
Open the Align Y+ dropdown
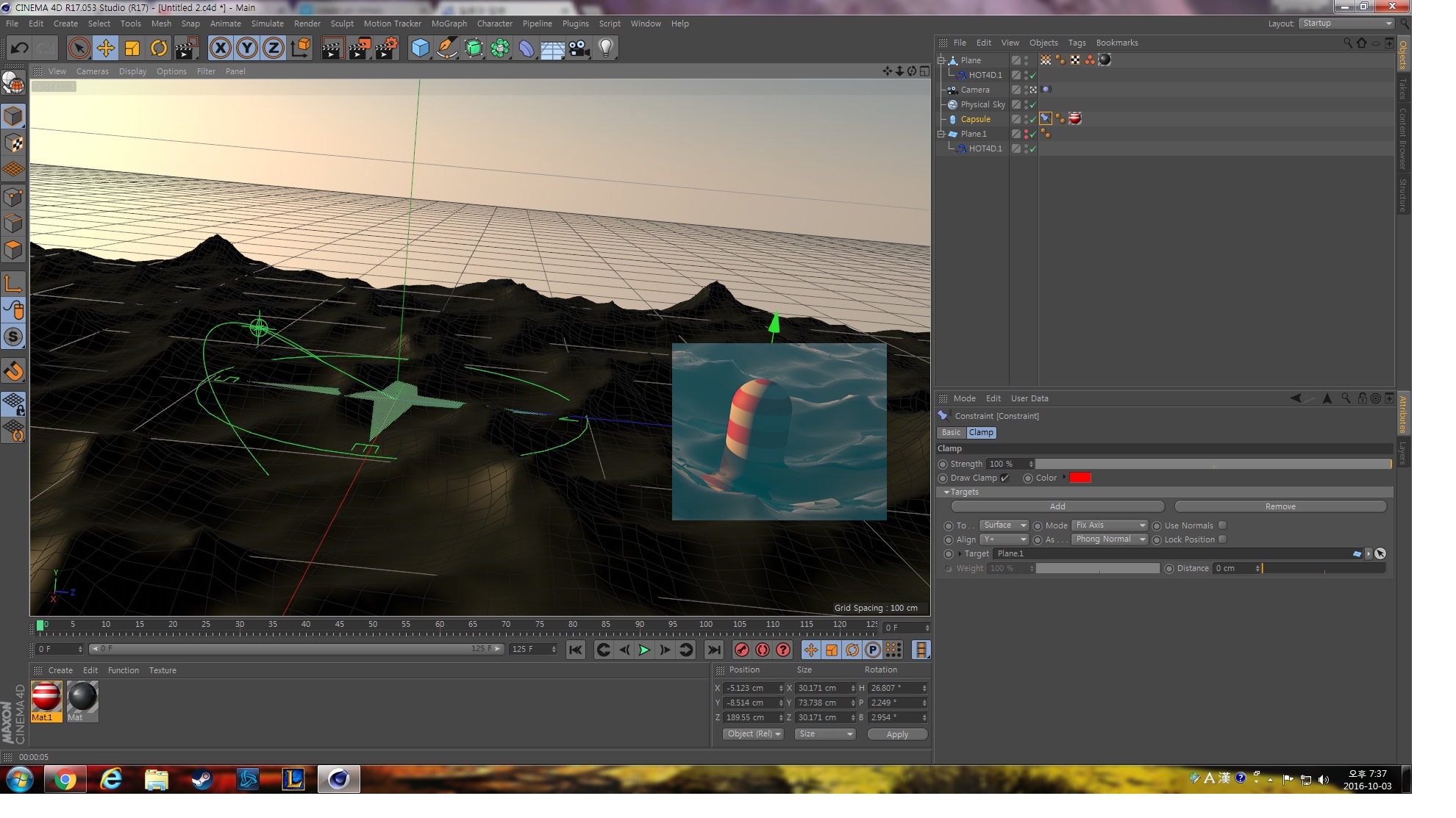click(1004, 539)
